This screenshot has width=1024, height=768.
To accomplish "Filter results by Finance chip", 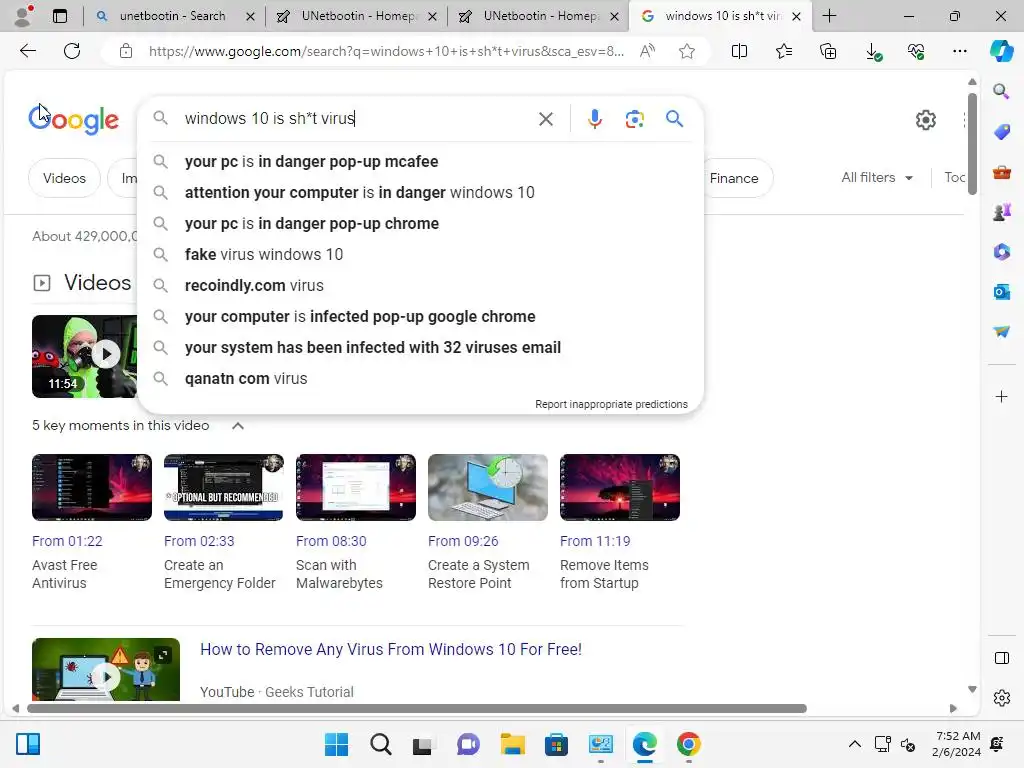I will [x=737, y=178].
